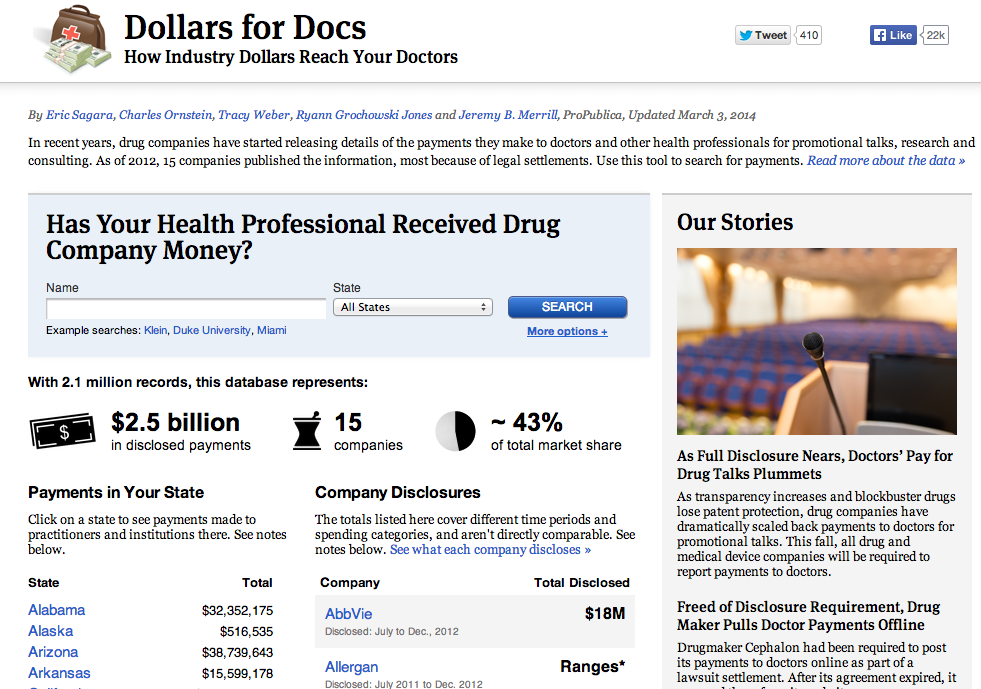Screen dimensions: 981x689
Task: Click the Twitter Tweet button
Action: coord(762,35)
